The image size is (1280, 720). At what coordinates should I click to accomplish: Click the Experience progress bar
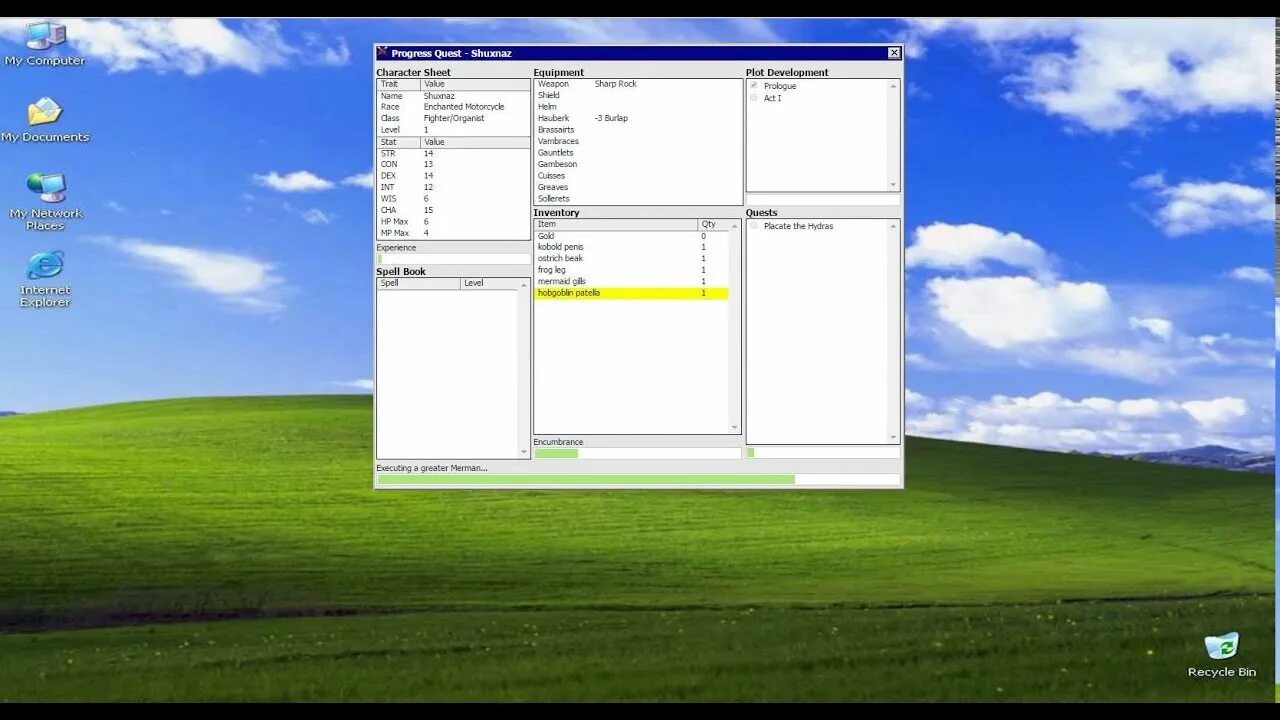coord(453,259)
